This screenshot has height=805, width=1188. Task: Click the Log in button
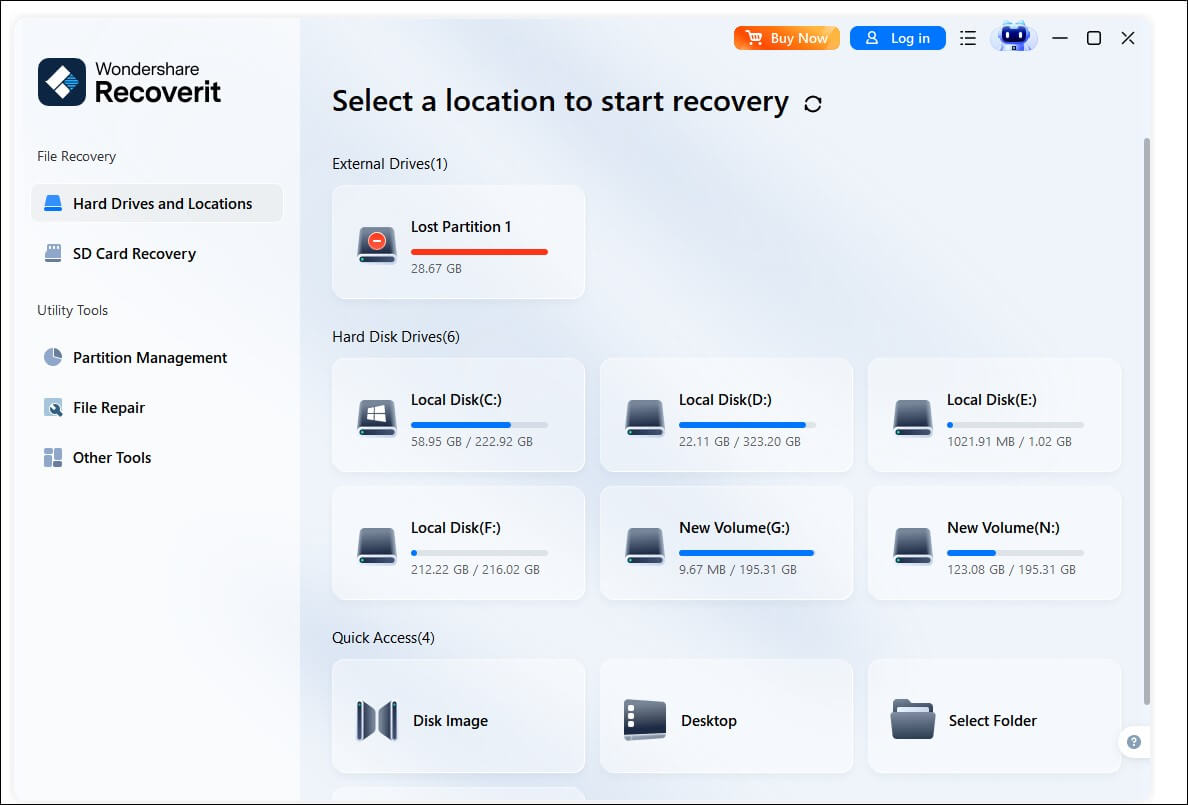(897, 37)
